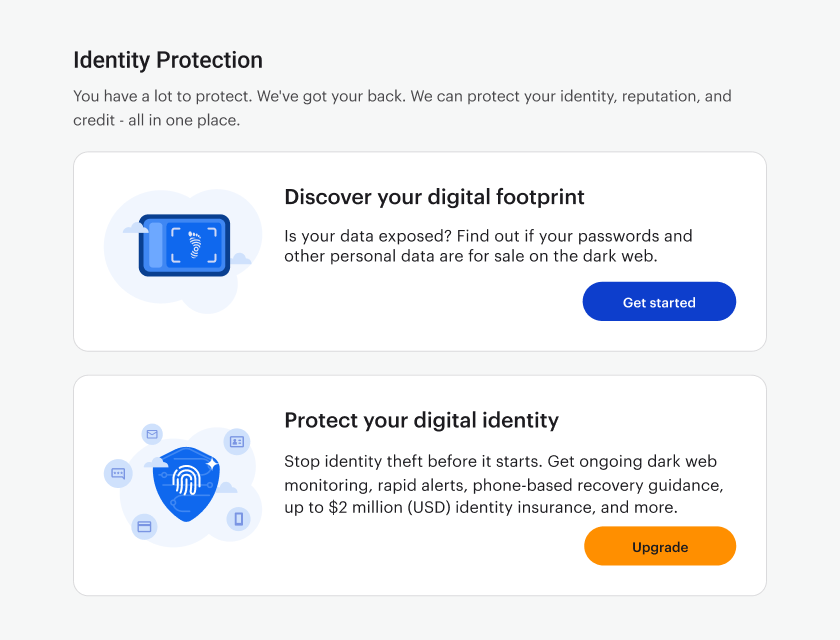
Task: Click the white fingerprint symbol on shield
Action: [x=186, y=479]
